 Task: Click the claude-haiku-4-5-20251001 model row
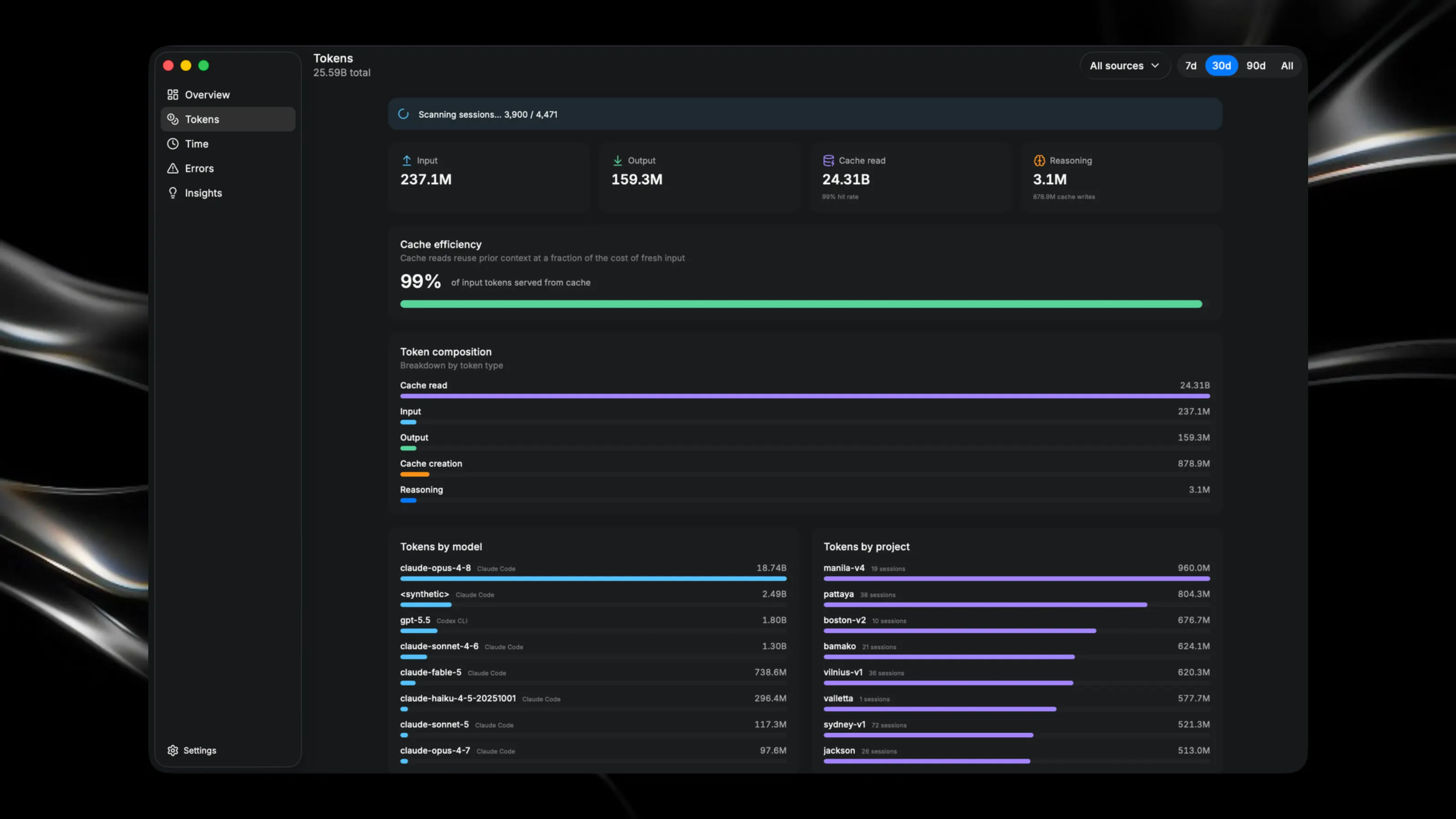[x=593, y=703]
